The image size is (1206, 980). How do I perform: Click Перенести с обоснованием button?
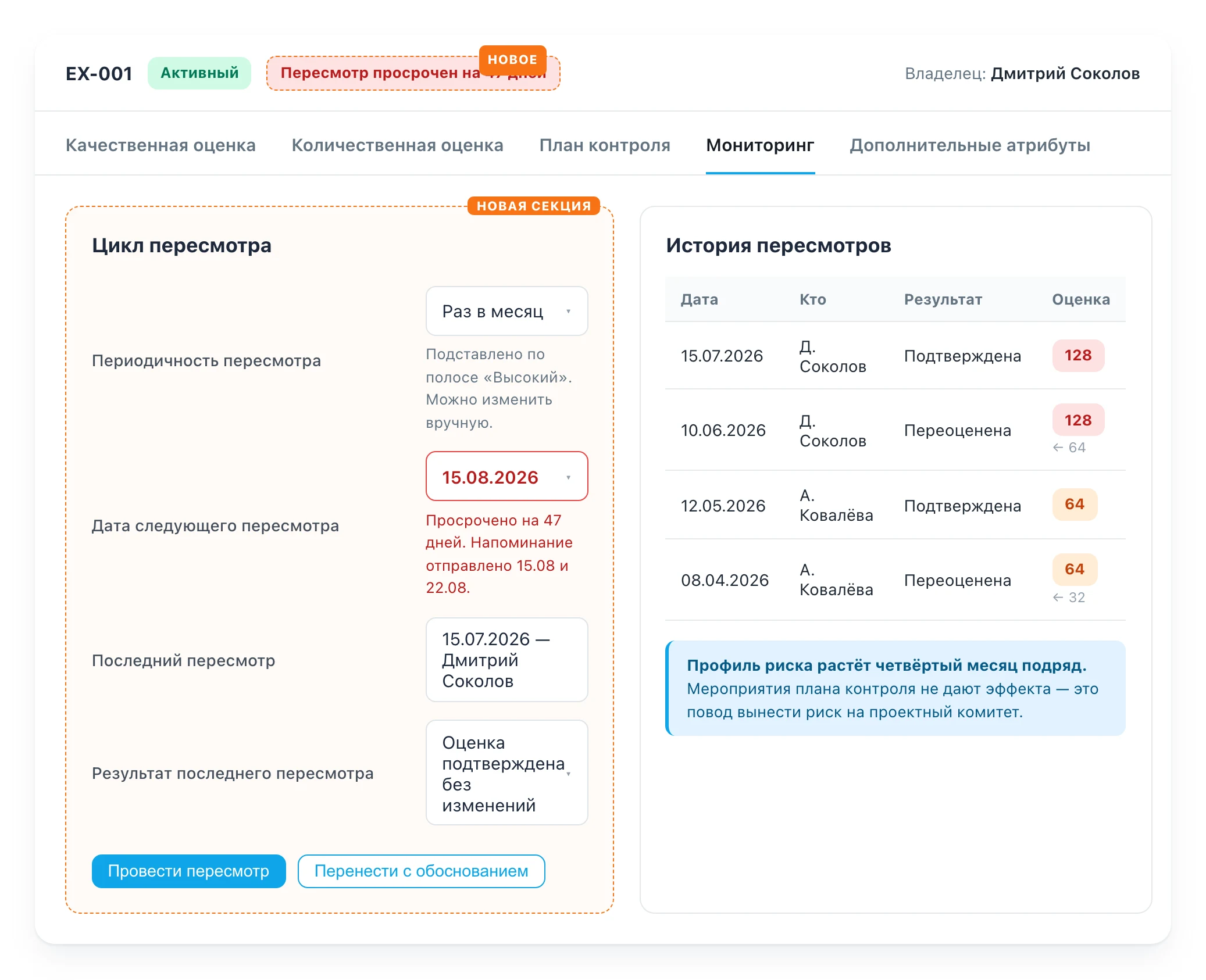[x=421, y=871]
